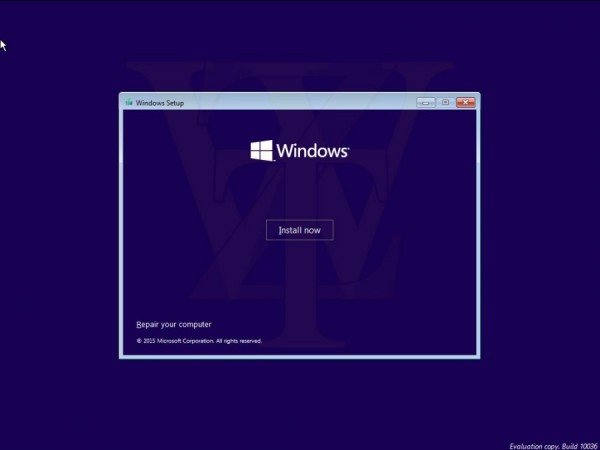
Task: Click the word Install on the button
Action: tap(288, 230)
